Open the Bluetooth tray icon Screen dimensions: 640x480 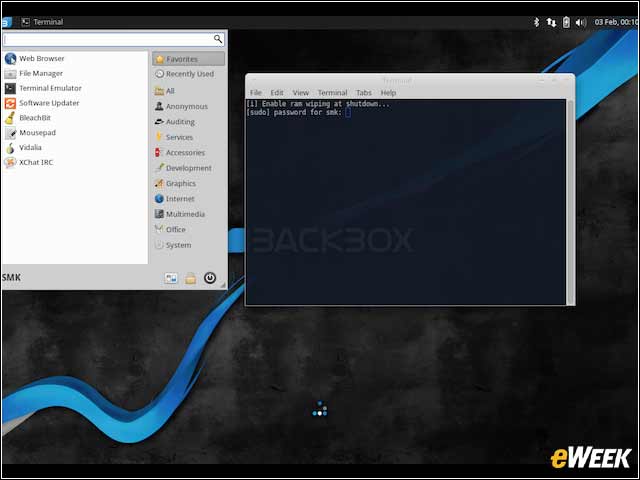(x=536, y=22)
